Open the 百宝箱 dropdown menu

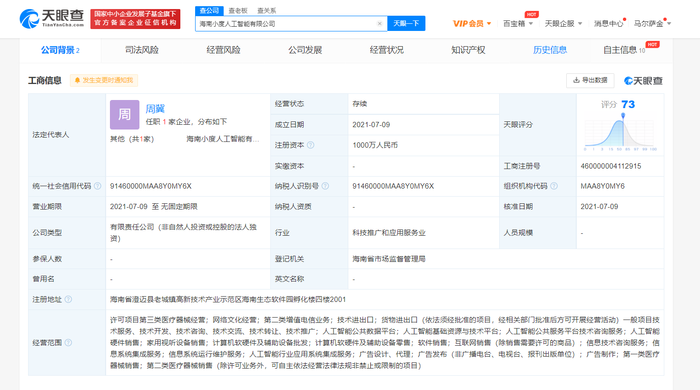coord(518,24)
